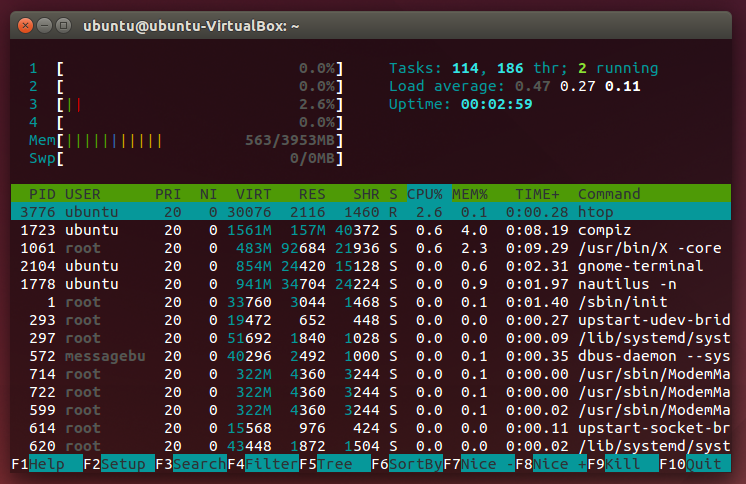Maximize the terminal window

pos(63,25)
